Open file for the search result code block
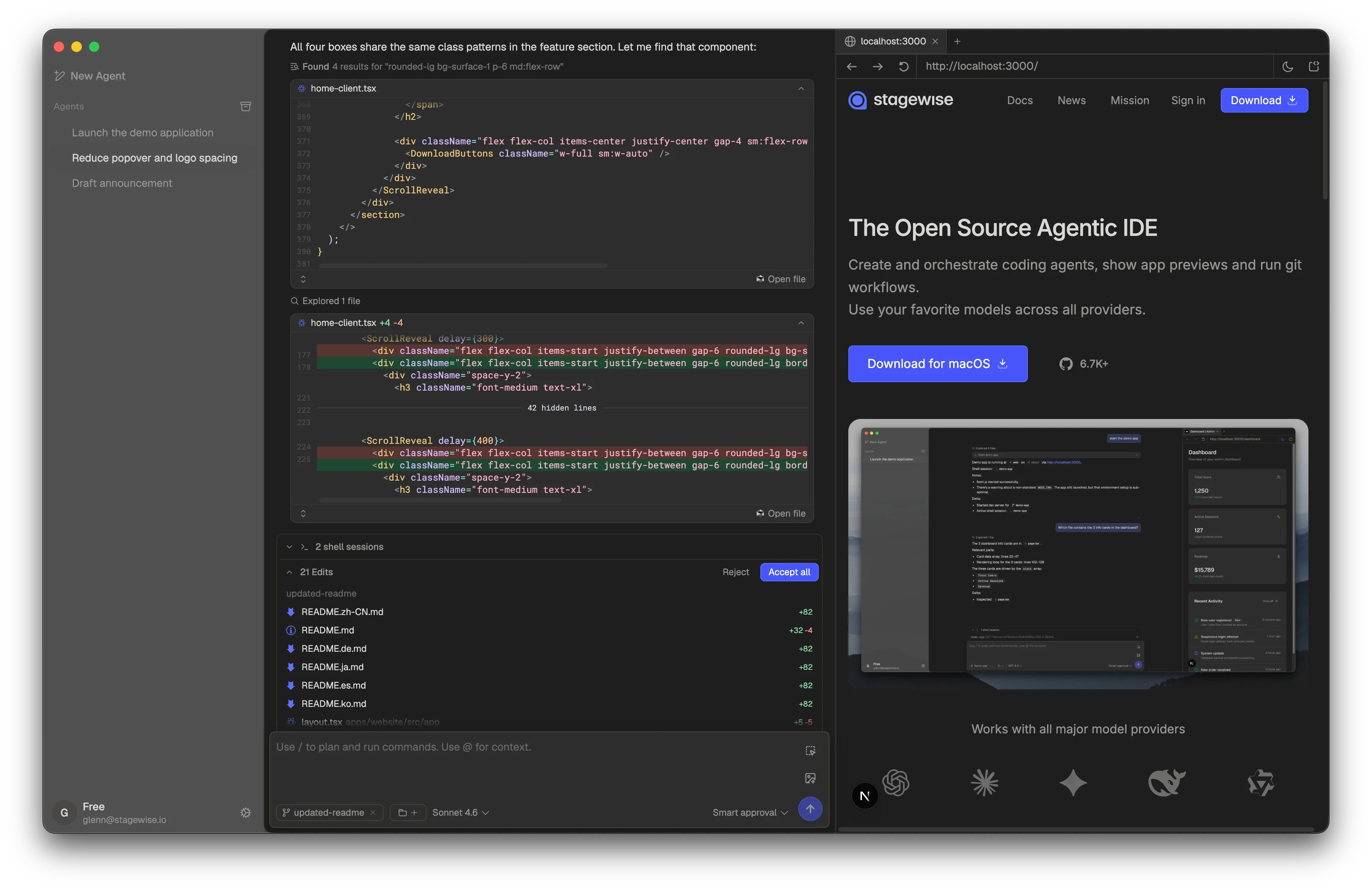 781,279
